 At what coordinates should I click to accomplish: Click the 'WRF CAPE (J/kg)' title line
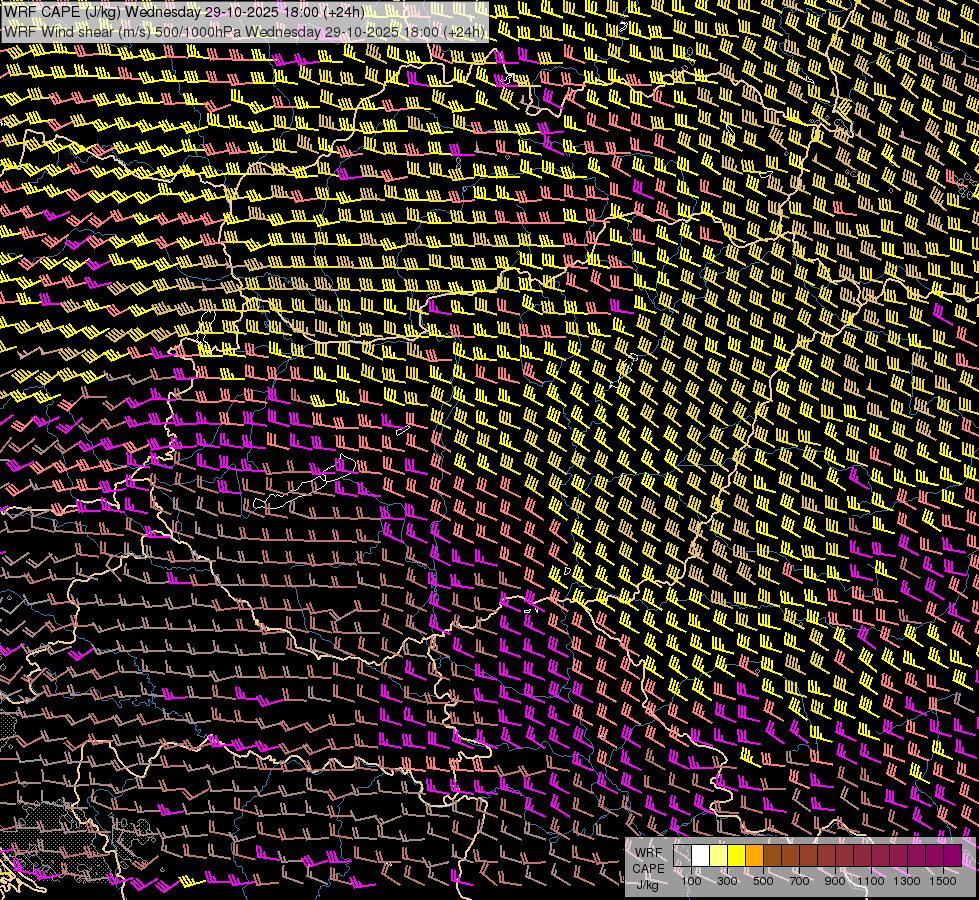pos(185,12)
